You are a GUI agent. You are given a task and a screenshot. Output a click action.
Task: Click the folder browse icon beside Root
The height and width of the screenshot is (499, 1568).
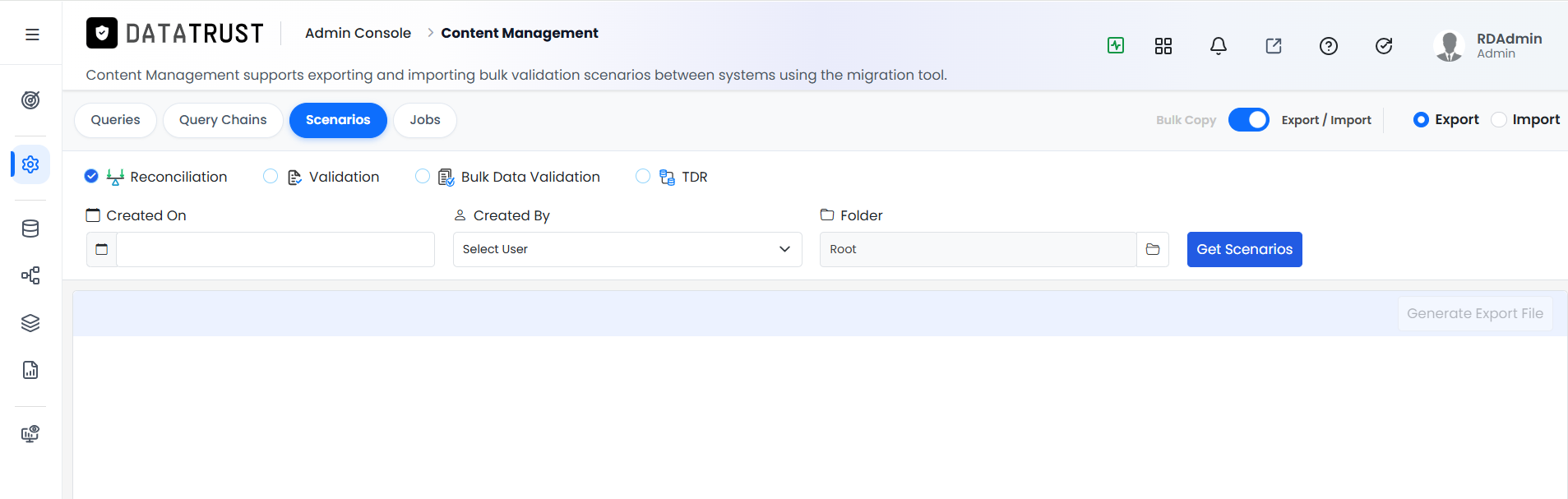(1153, 249)
